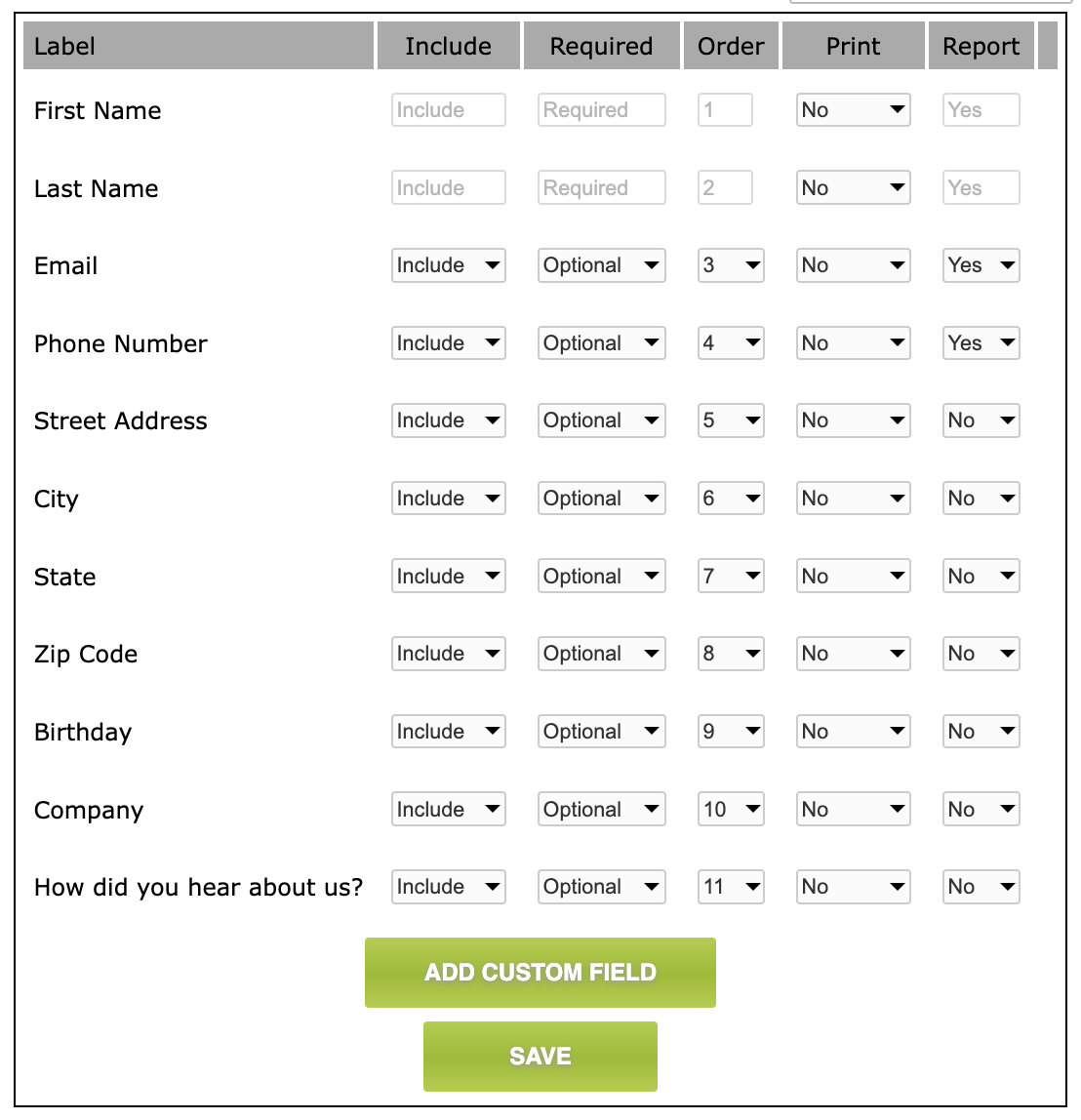
Task: Open the Print dropdown for Zip Code
Action: click(x=853, y=653)
